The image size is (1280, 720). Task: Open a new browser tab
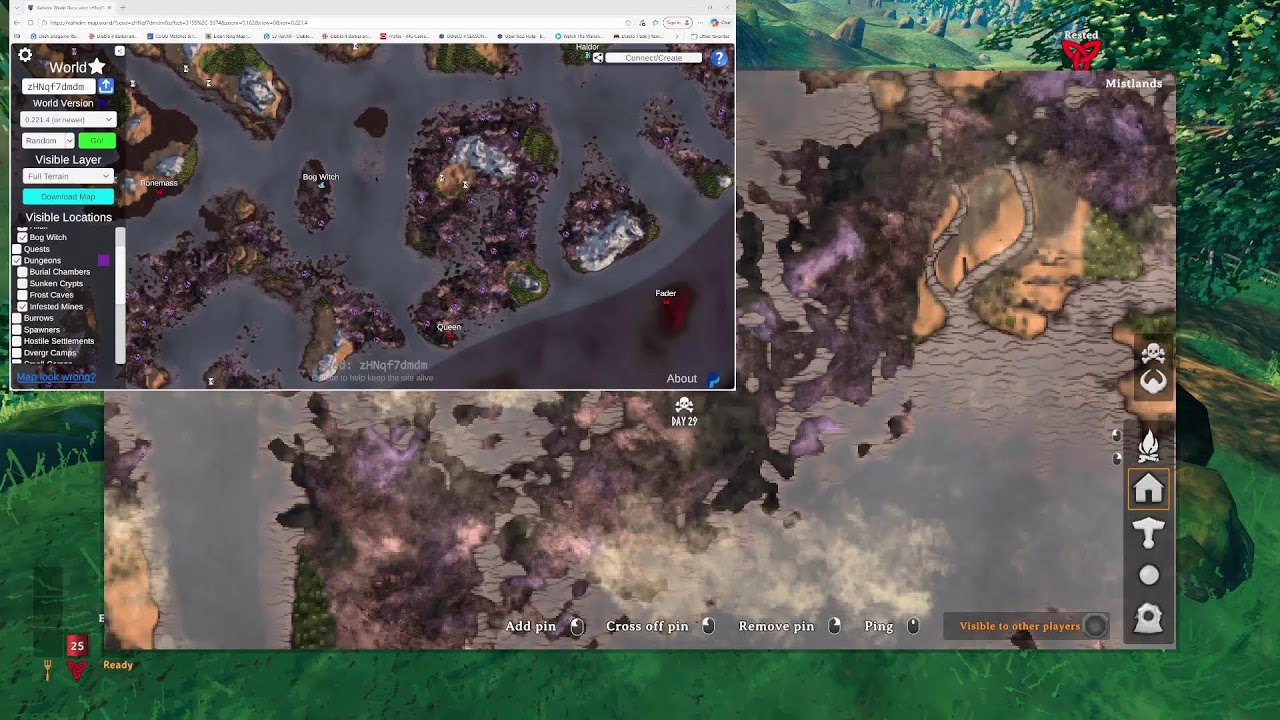click(124, 7)
